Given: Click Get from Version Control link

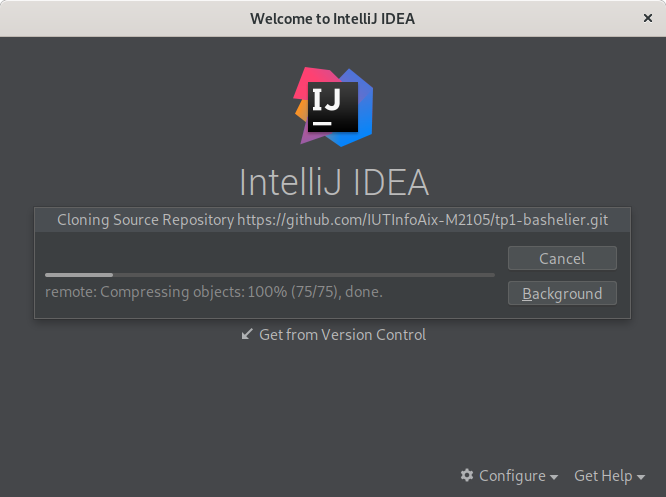Looking at the screenshot, I should coord(342,335).
